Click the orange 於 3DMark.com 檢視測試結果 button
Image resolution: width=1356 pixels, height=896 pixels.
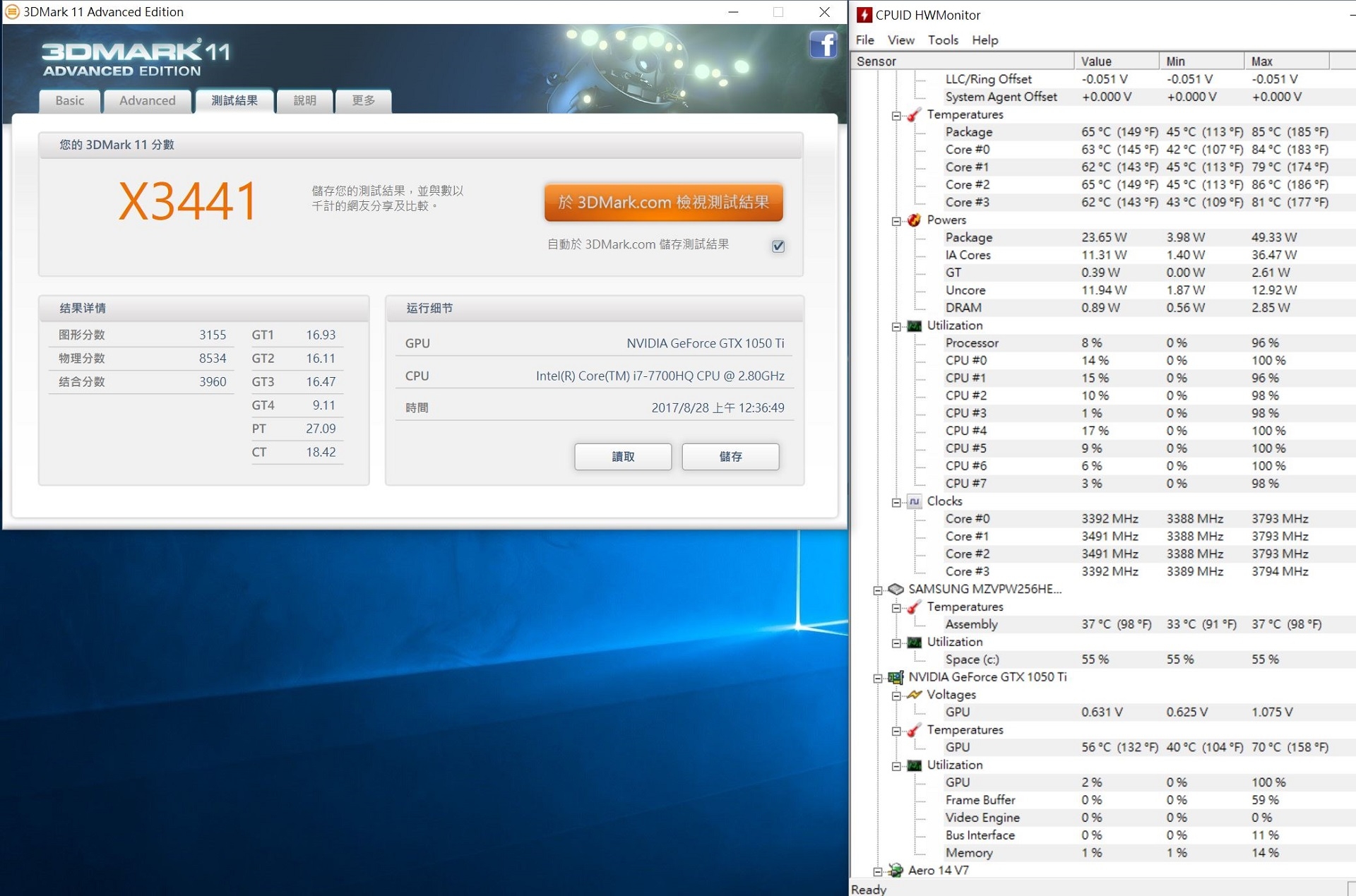[x=663, y=203]
